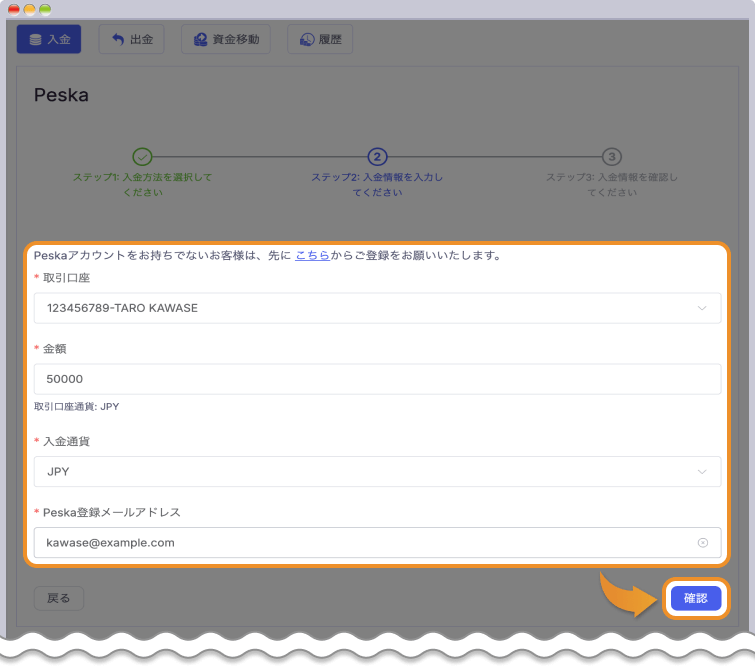
Task: Minimize the window with the yellow button
Action: [x=29, y=9]
